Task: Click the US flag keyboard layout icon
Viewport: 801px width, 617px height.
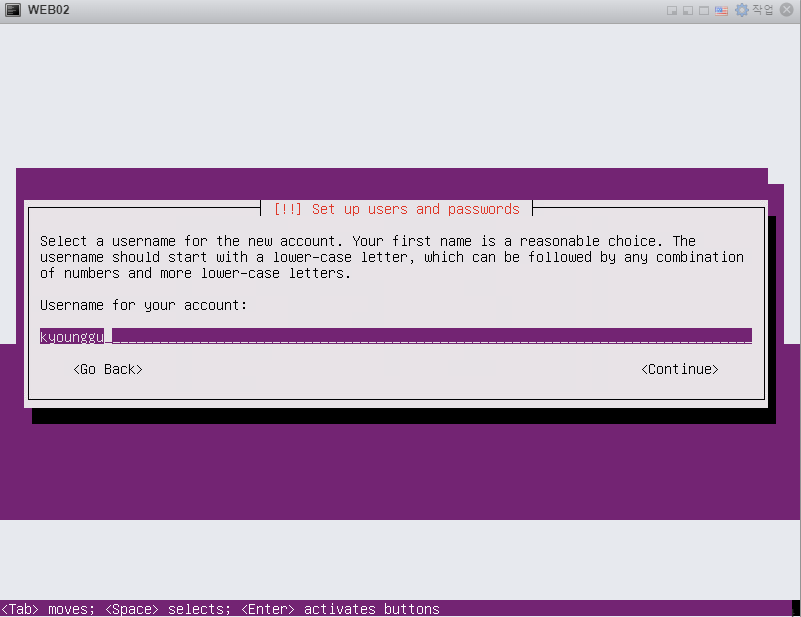Action: click(x=721, y=11)
